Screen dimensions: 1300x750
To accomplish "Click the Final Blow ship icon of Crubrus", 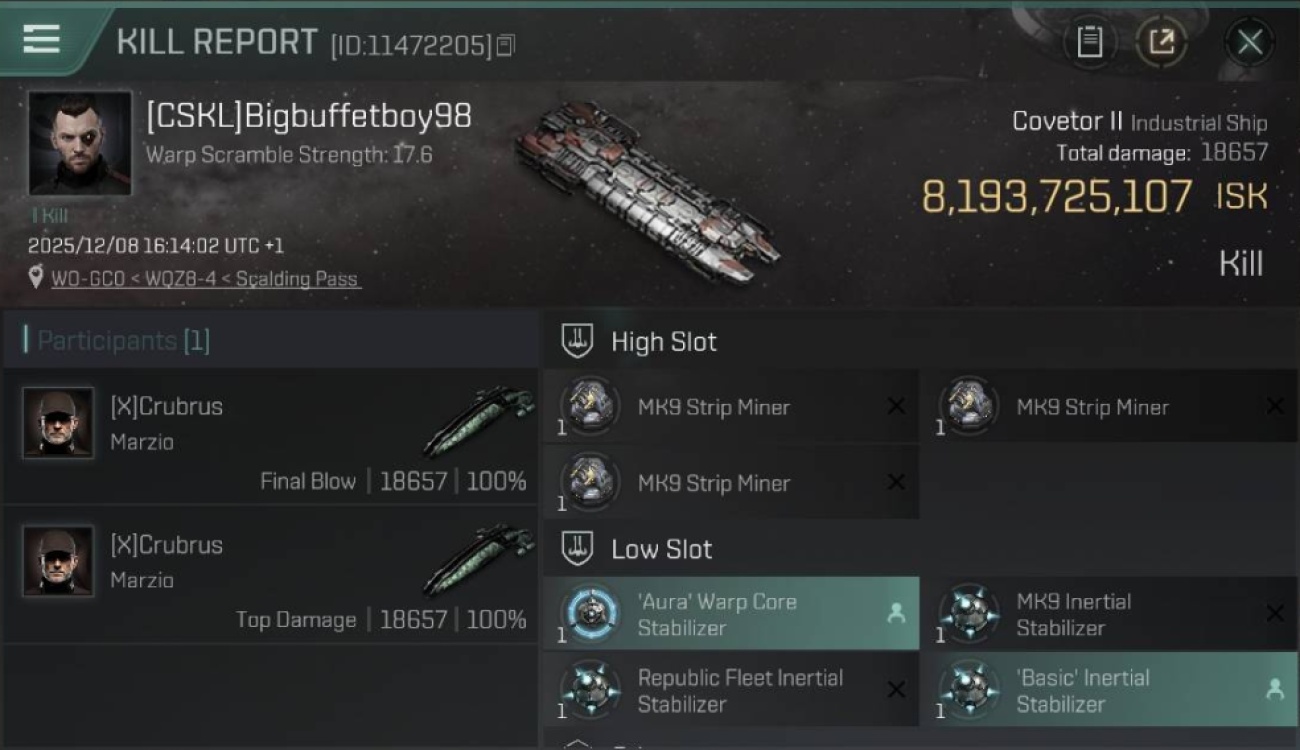I will click(480, 420).
